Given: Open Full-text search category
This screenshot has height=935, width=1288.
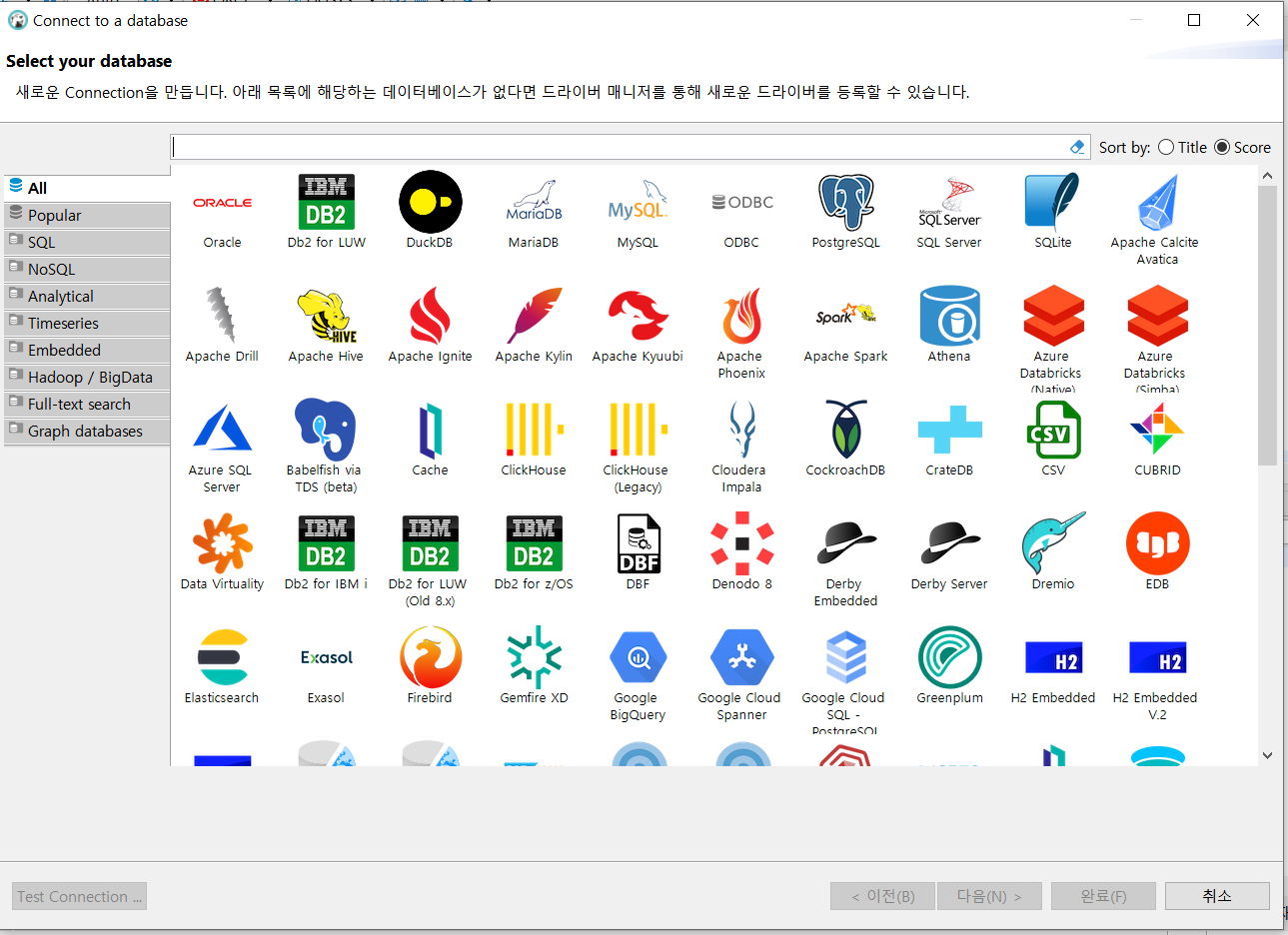Looking at the screenshot, I should coord(87,404).
